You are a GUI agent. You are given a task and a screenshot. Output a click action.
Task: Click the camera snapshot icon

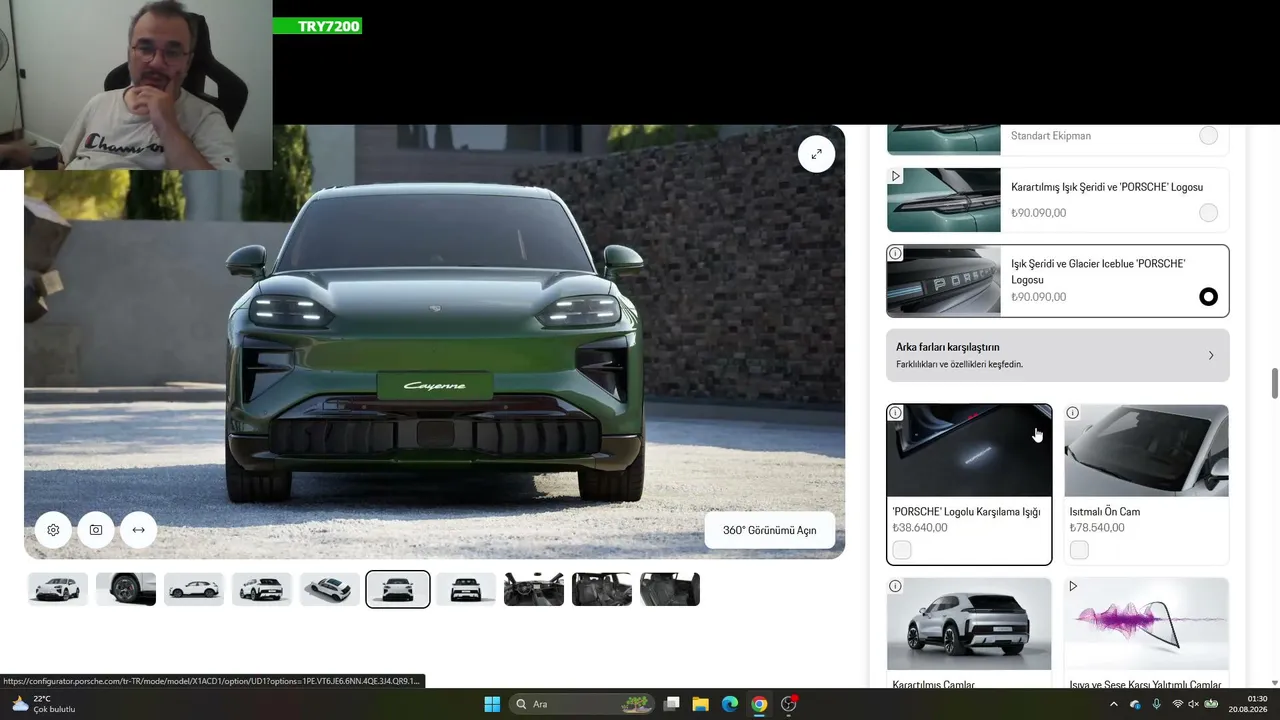pos(96,530)
